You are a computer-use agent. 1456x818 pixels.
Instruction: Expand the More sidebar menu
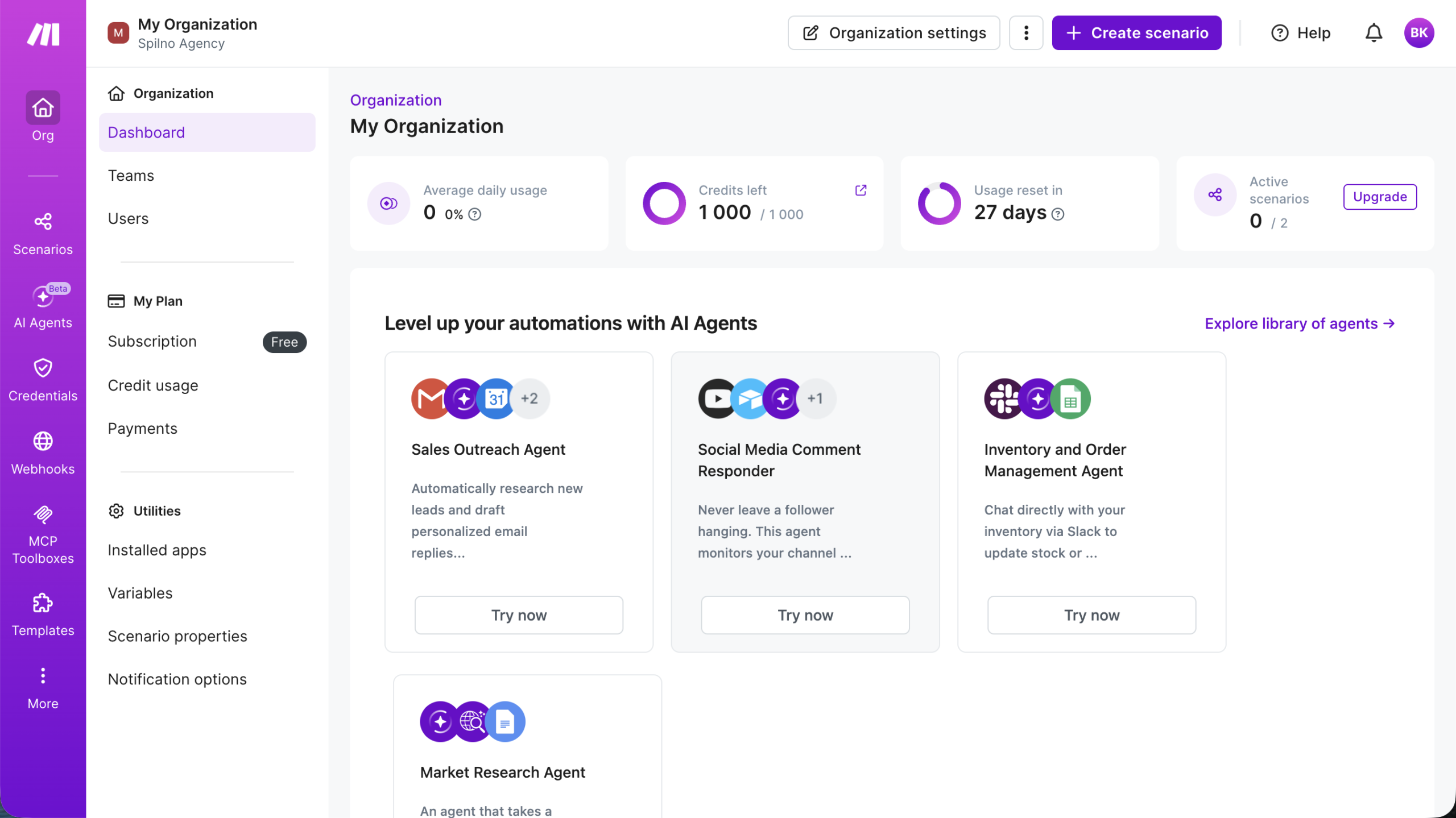coord(43,688)
